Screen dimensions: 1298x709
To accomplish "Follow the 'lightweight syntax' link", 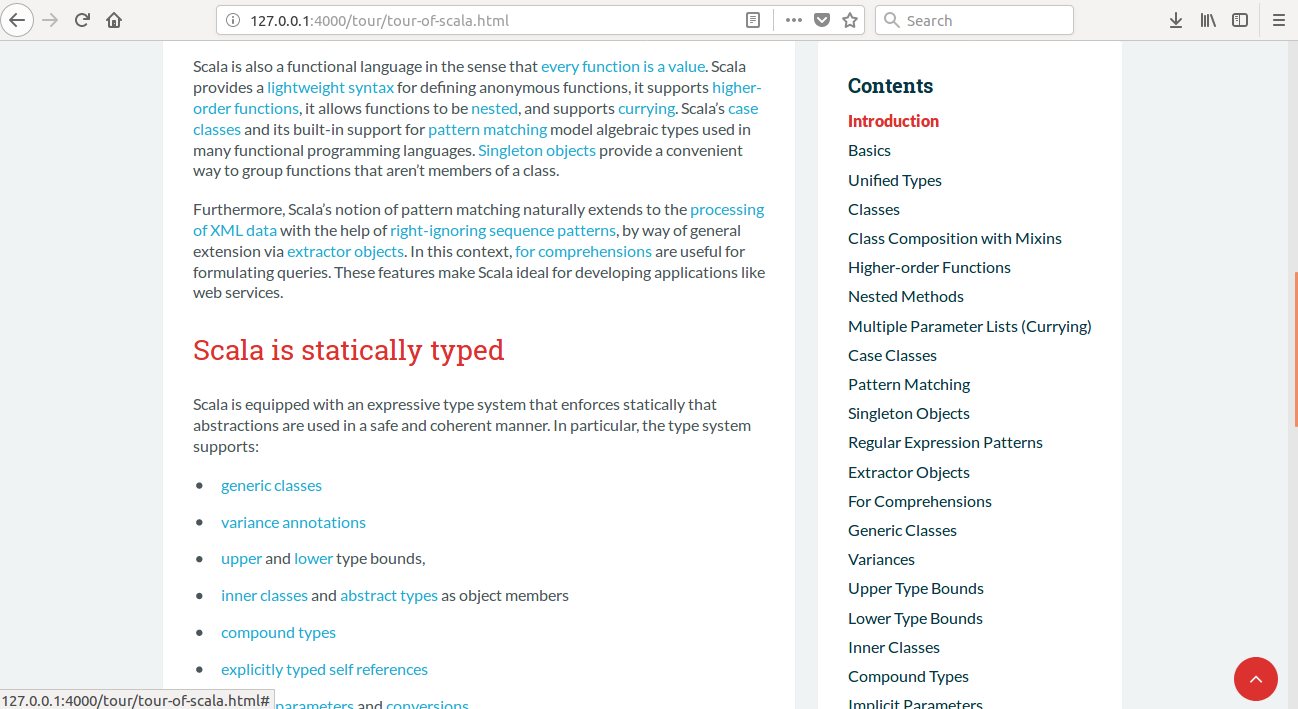I will (330, 87).
